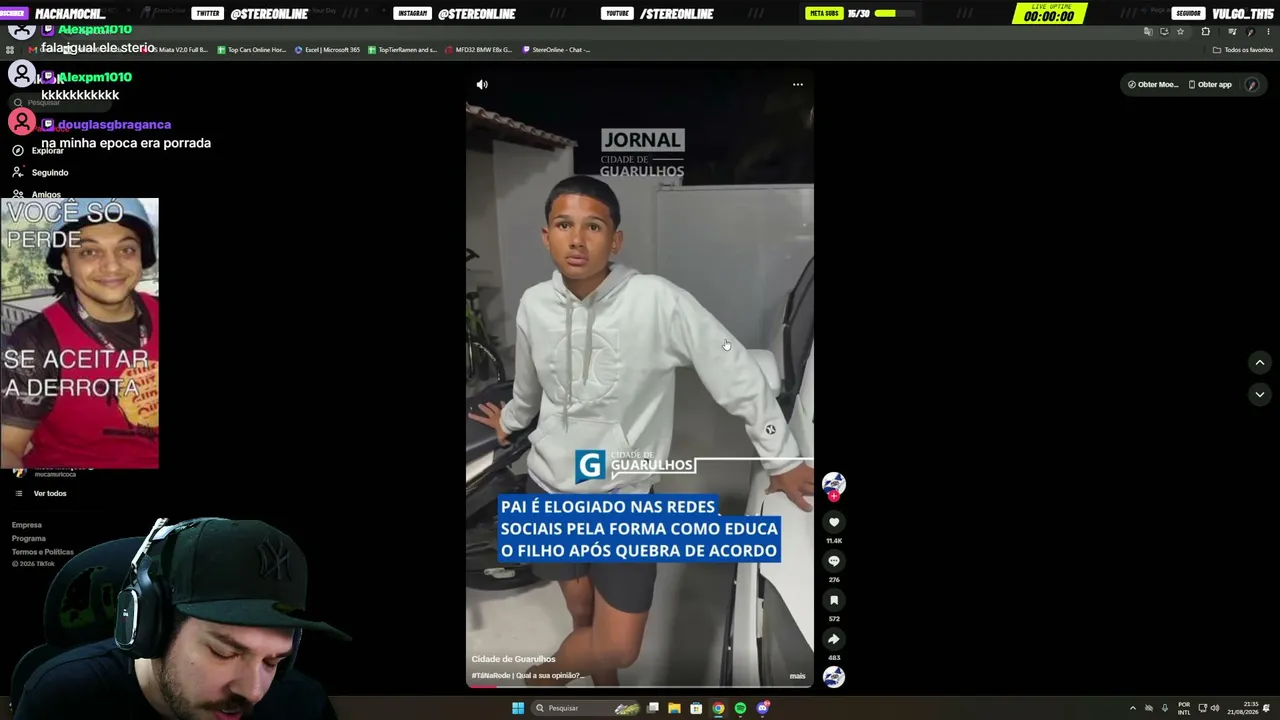This screenshot has height=720, width=1280.
Task: Open the Chrome extensions puzzle icon
Action: point(1205,32)
